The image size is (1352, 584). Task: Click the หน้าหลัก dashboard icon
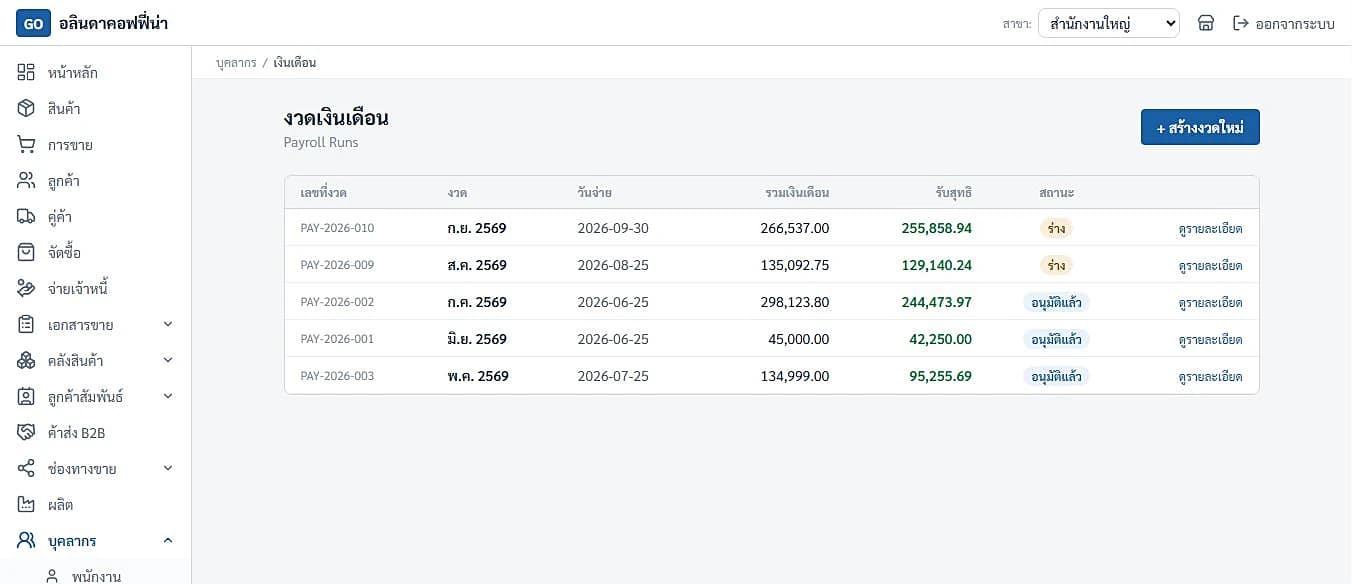point(27,73)
